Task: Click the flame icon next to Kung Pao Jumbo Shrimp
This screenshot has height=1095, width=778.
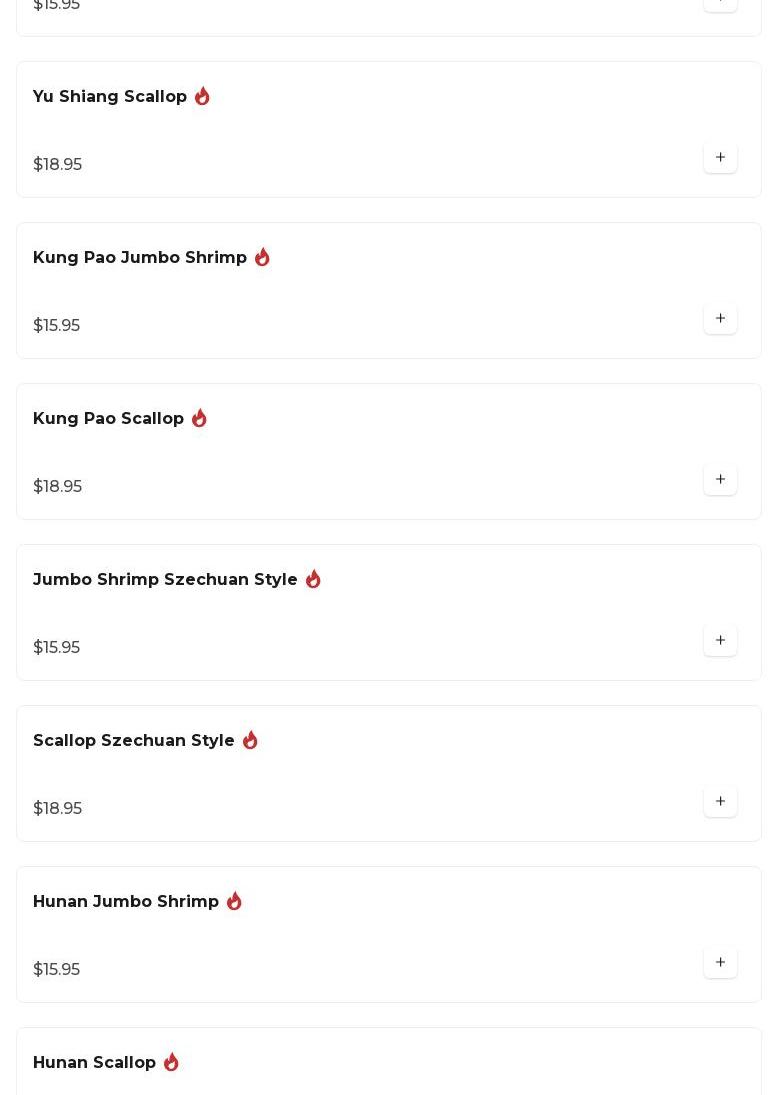Action: (x=262, y=257)
